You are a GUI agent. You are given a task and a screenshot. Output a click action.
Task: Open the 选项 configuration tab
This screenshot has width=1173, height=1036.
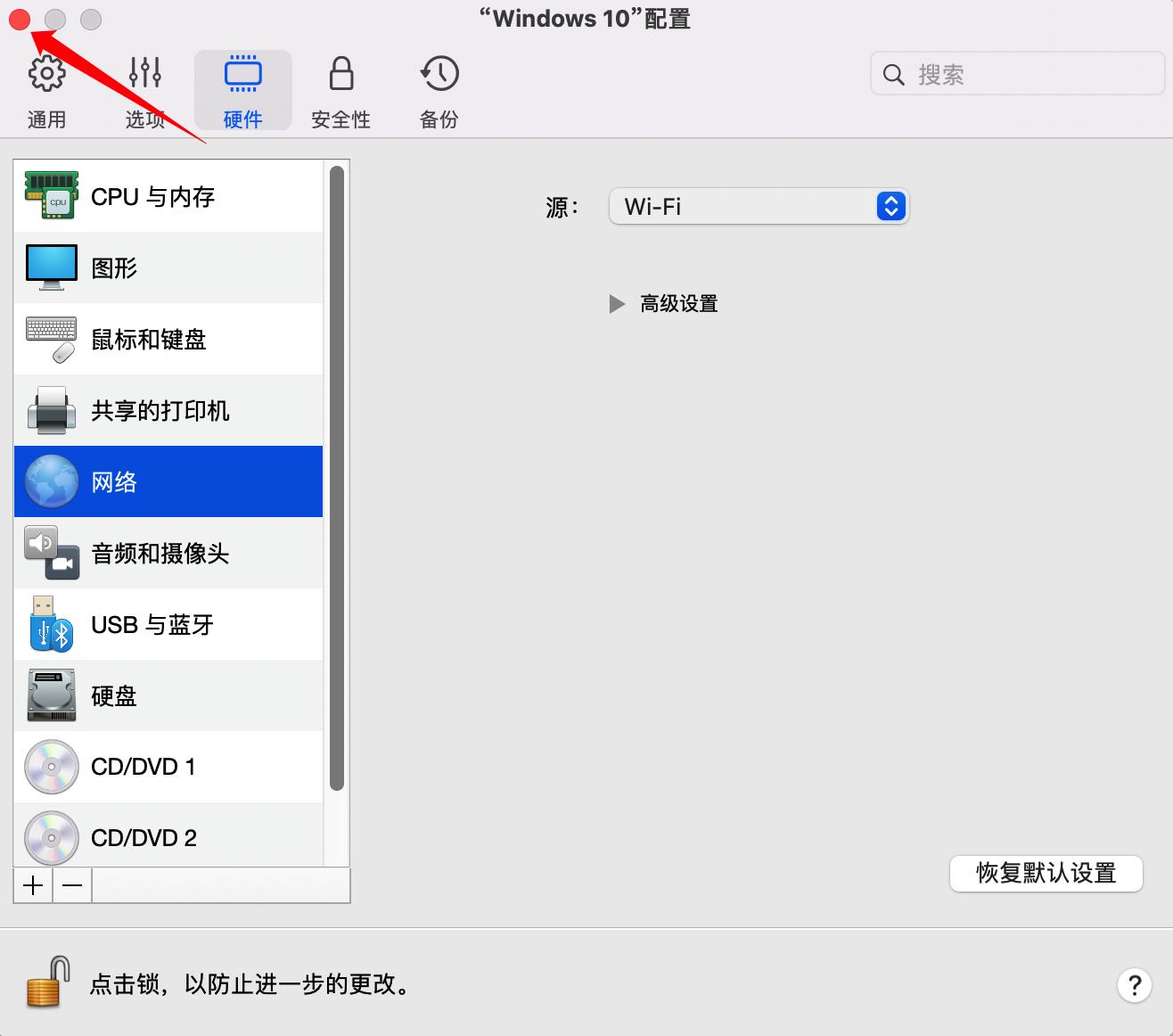tap(144, 87)
